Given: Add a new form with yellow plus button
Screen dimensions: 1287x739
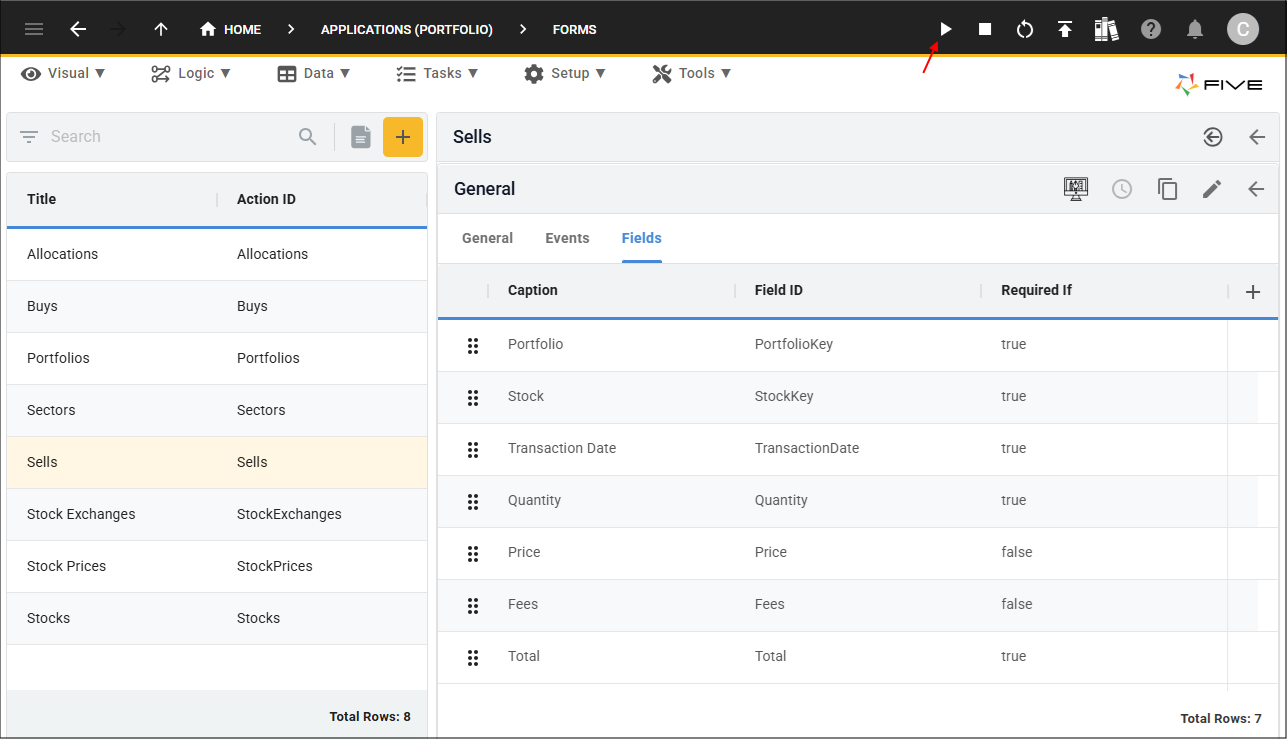Looking at the screenshot, I should pos(403,137).
